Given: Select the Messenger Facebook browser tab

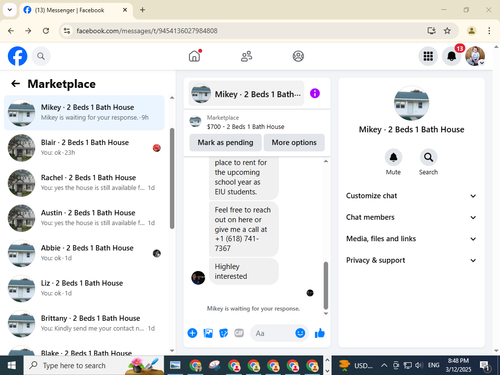Looking at the screenshot, I should point(76,10).
